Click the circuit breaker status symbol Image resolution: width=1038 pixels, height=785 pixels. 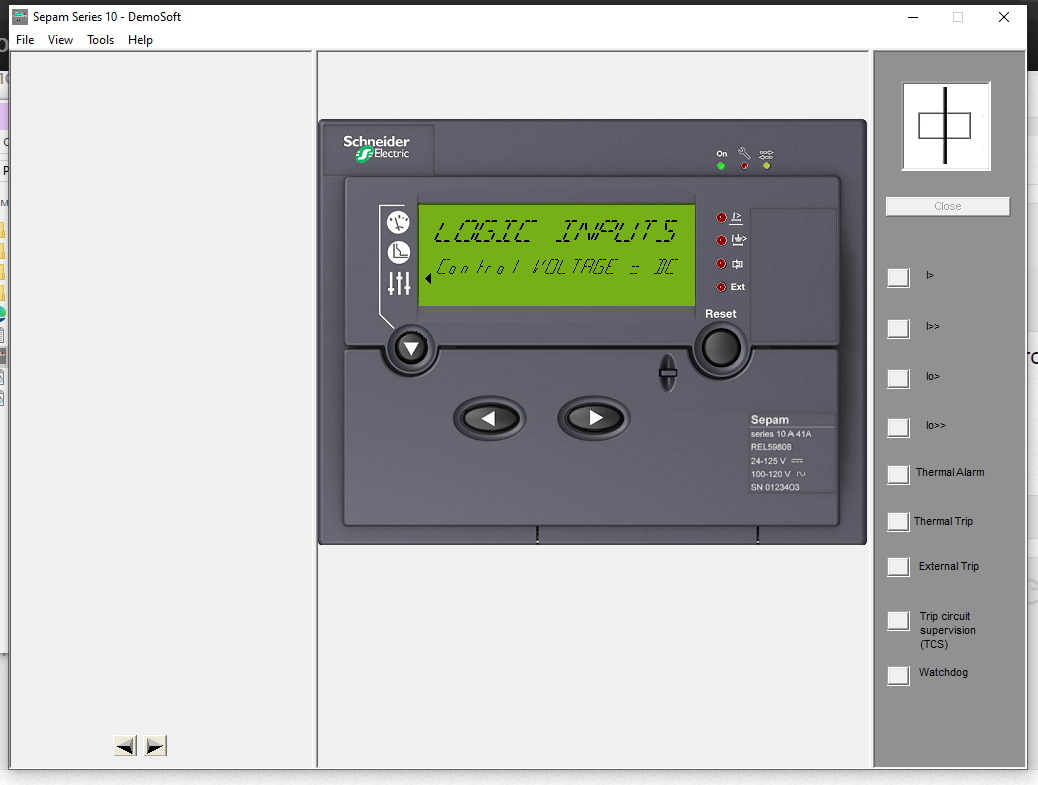(946, 126)
